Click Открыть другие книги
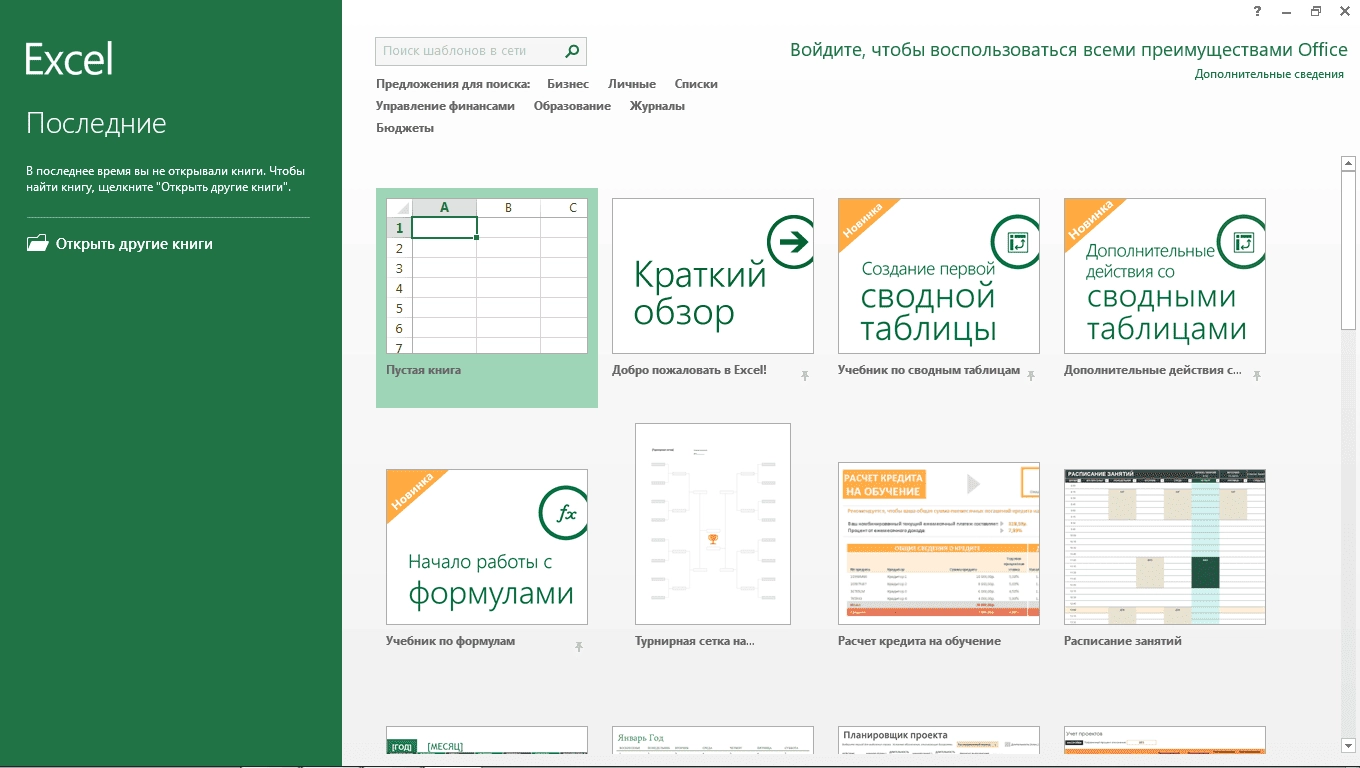1360x768 pixels. coord(134,244)
